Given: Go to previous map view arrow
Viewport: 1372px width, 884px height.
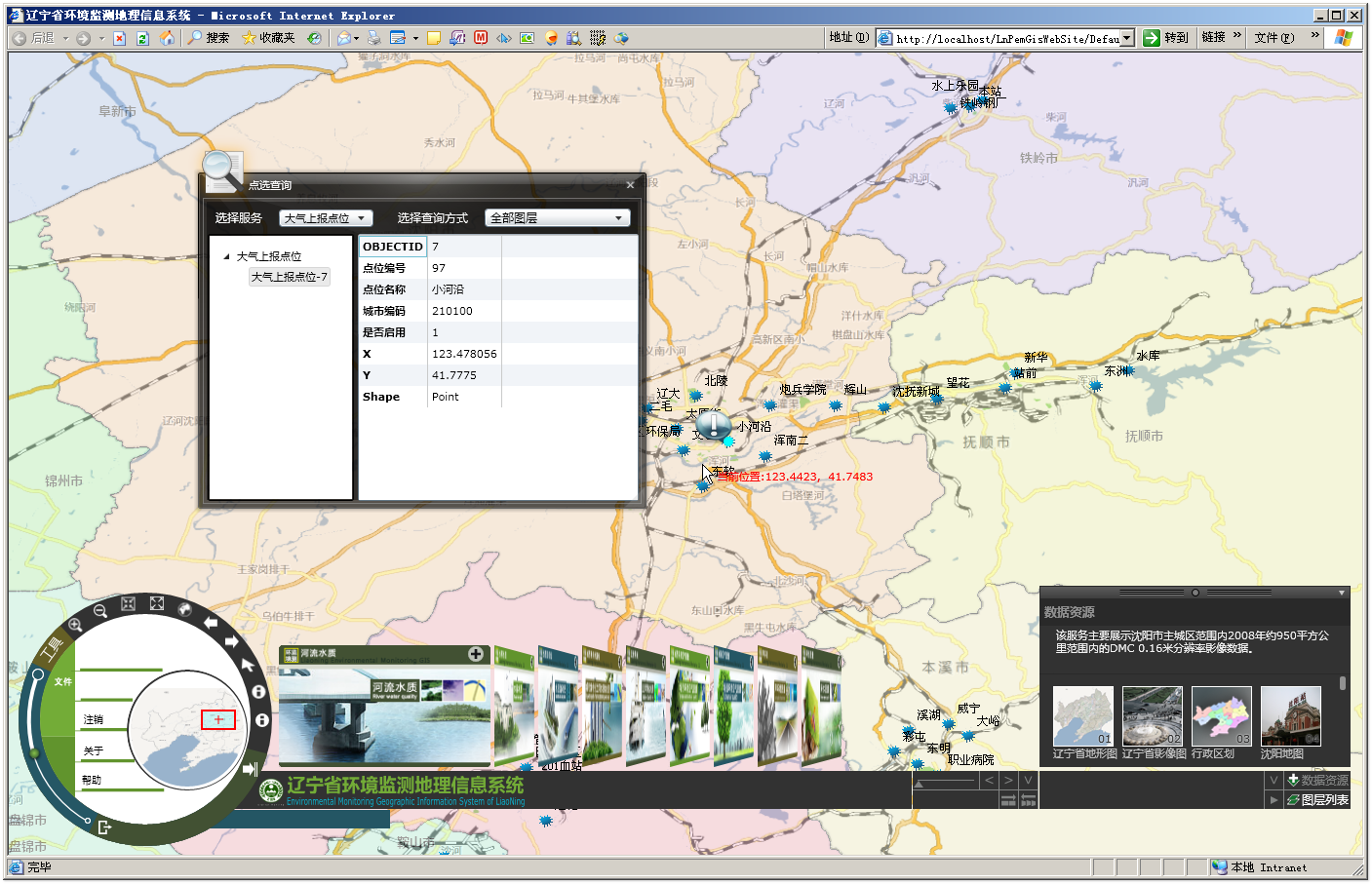Looking at the screenshot, I should (211, 623).
